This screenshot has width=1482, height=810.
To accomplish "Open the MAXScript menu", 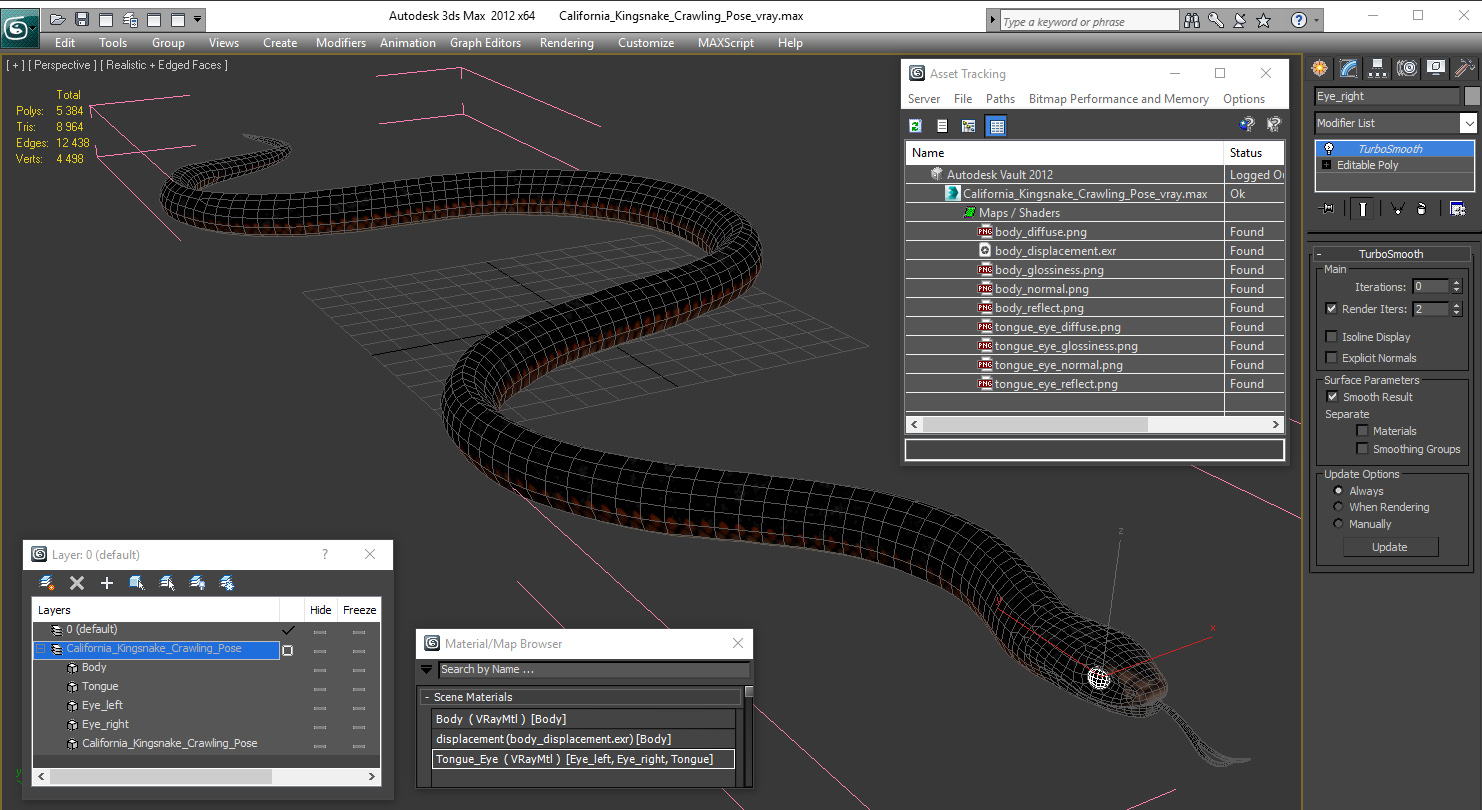I will (726, 43).
